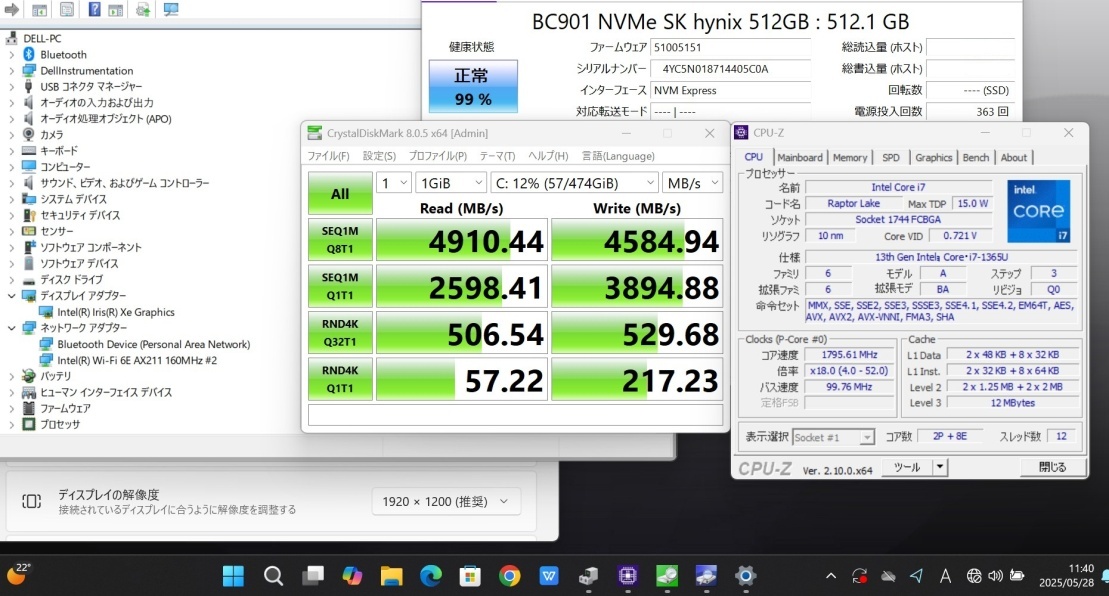Click the volume speaker tray icon
The width and height of the screenshot is (1109, 596).
pos(995,575)
